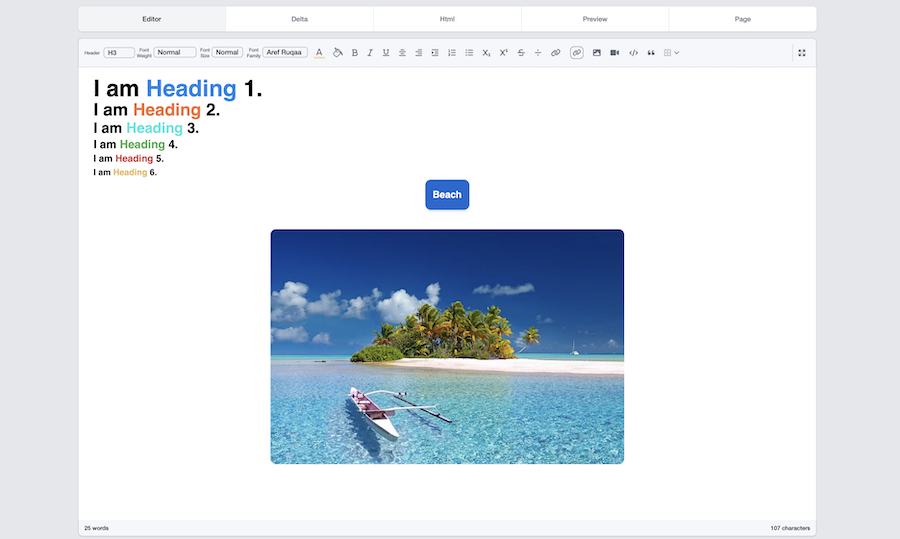Insert an image with the image icon

click(597, 53)
